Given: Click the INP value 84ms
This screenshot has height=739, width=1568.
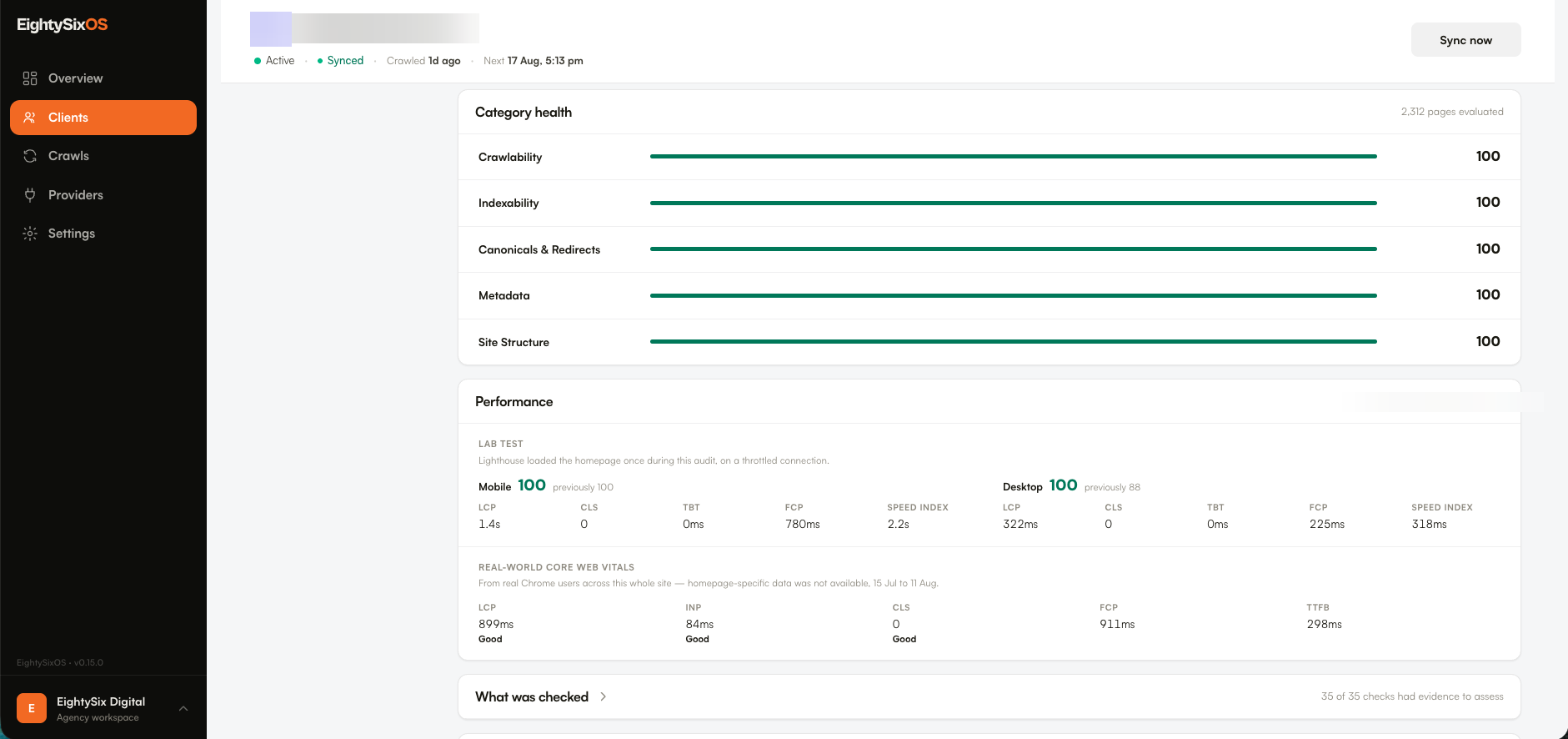Looking at the screenshot, I should [699, 624].
